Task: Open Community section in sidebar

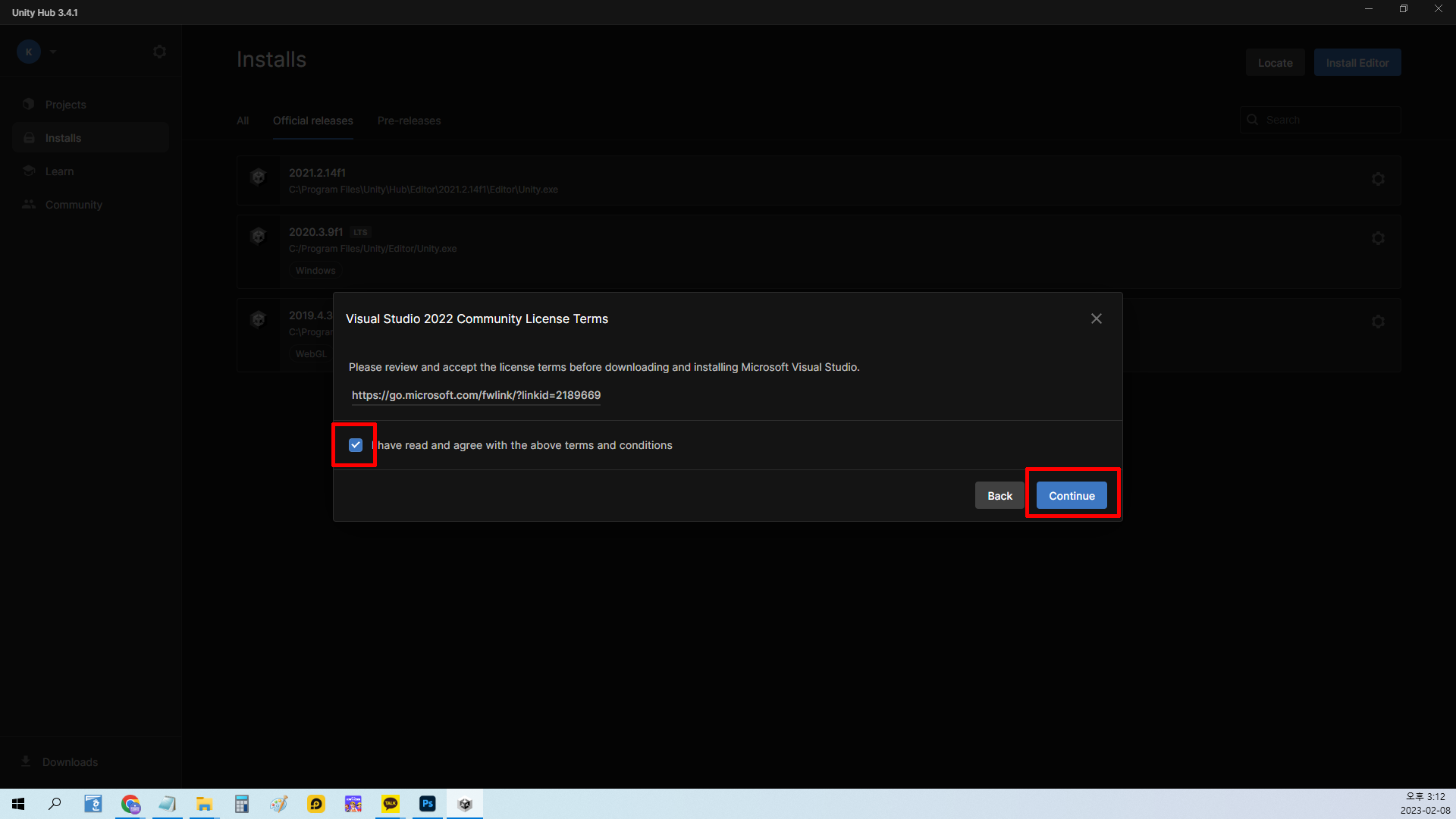Action: point(90,205)
